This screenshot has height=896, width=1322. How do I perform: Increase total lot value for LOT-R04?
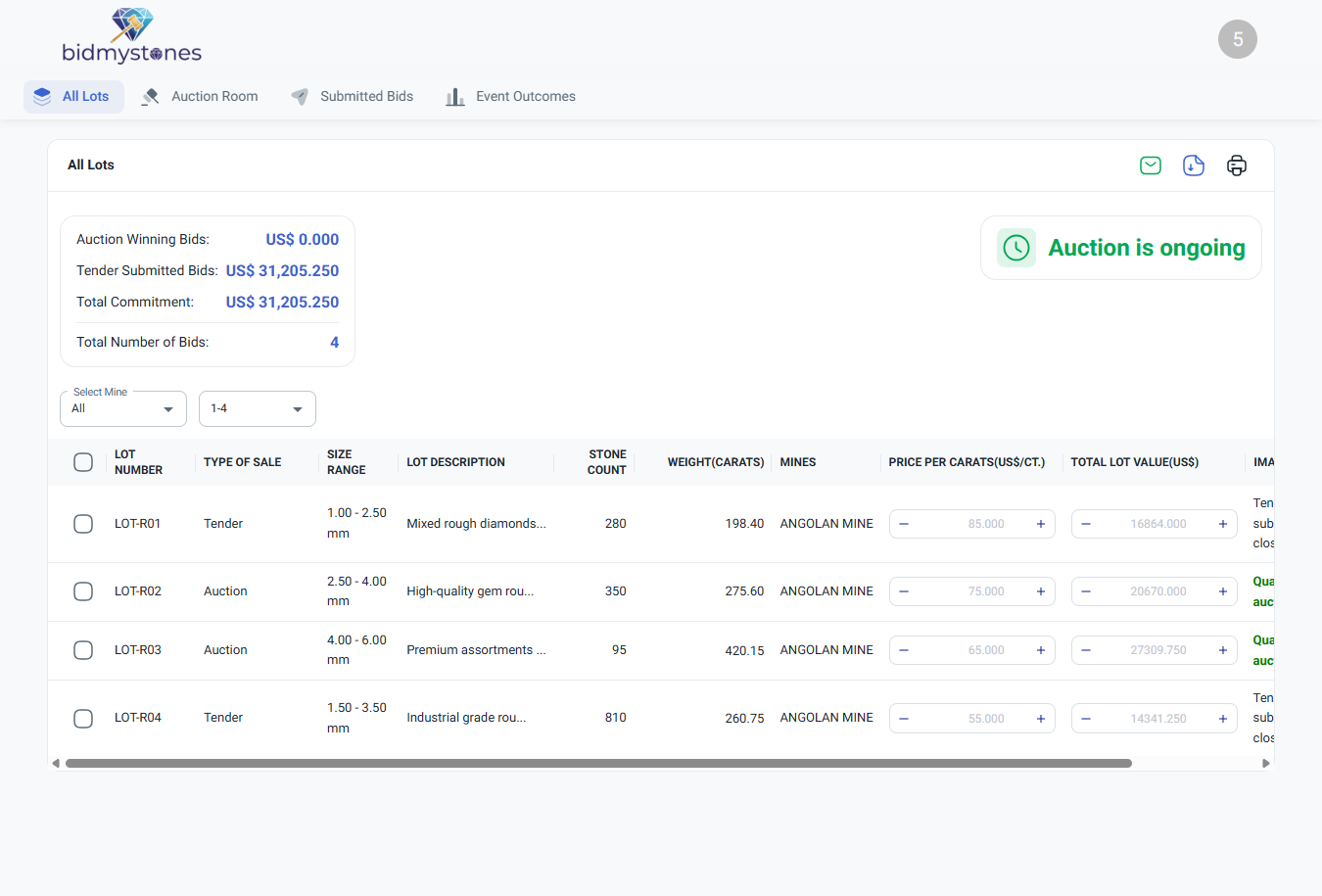click(x=1223, y=719)
